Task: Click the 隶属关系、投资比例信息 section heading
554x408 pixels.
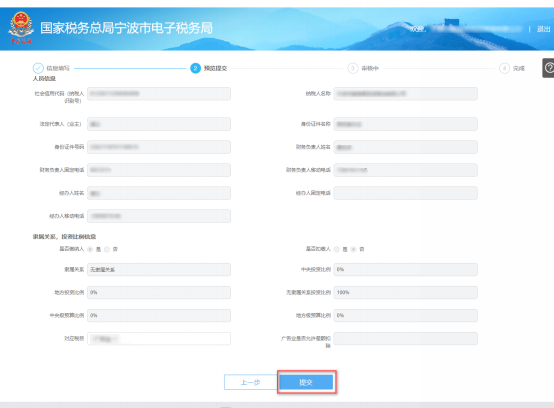Action: click(64, 236)
